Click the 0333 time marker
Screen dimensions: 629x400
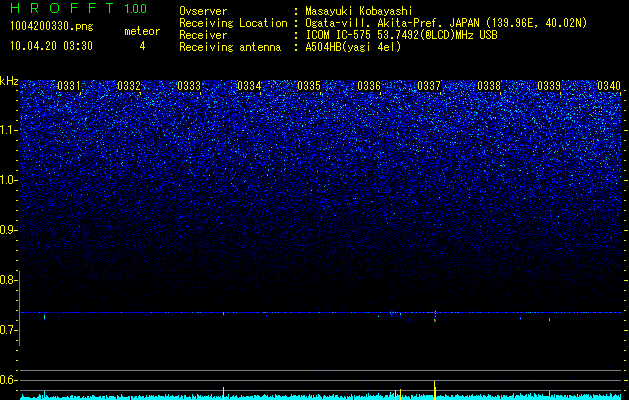click(x=189, y=86)
